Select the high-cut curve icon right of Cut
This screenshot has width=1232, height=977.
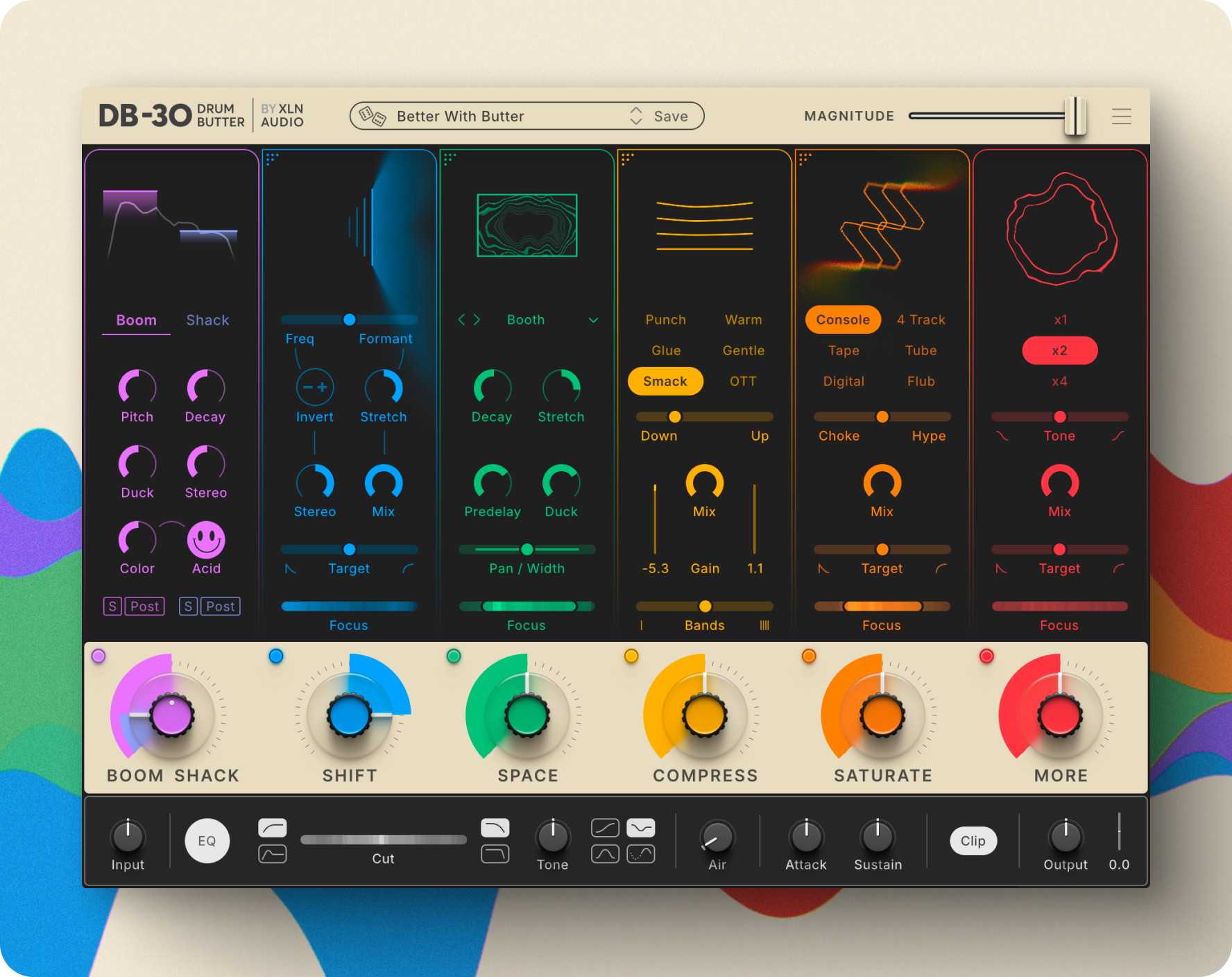tap(495, 827)
